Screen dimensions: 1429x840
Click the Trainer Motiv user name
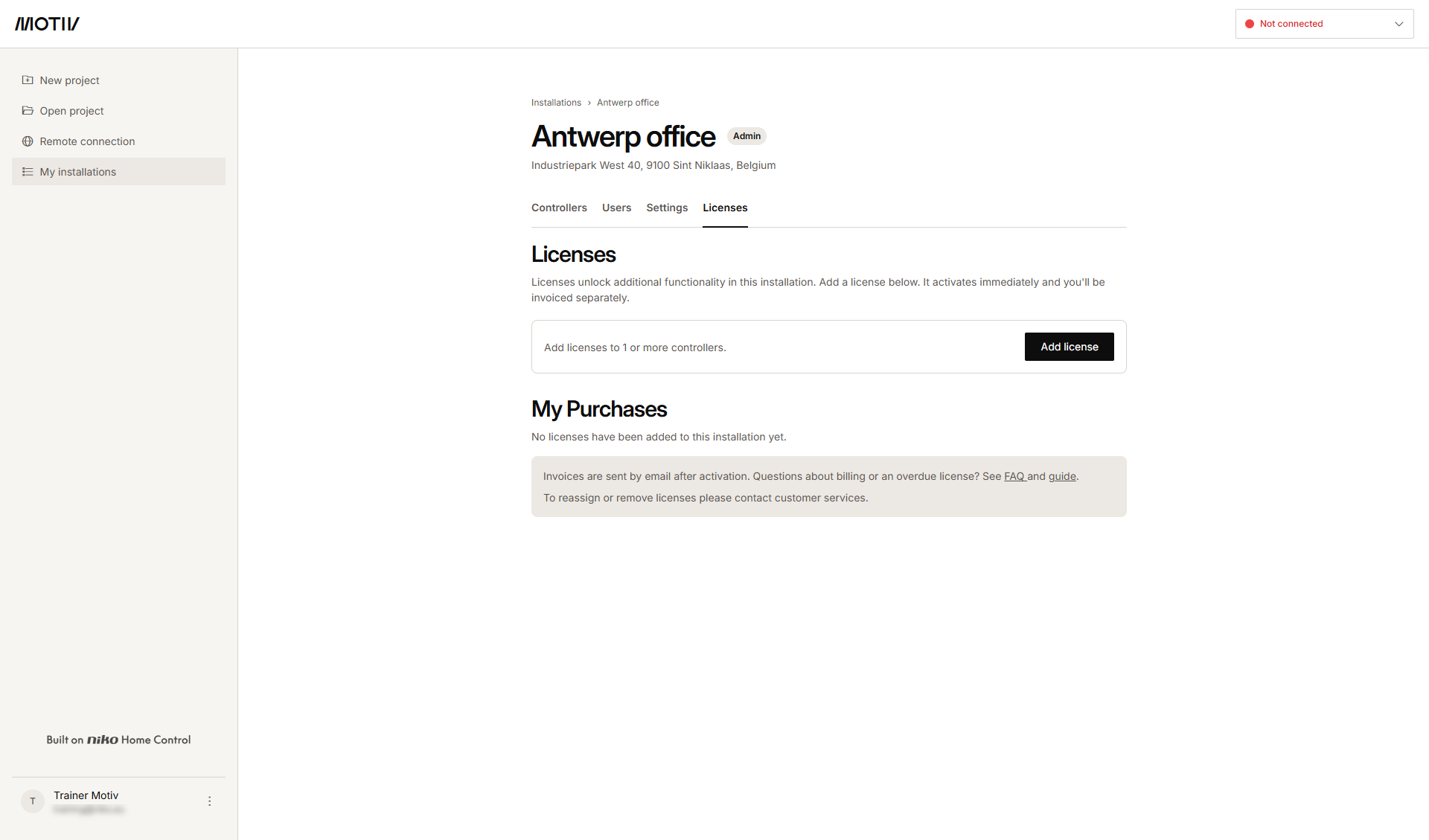(x=86, y=795)
